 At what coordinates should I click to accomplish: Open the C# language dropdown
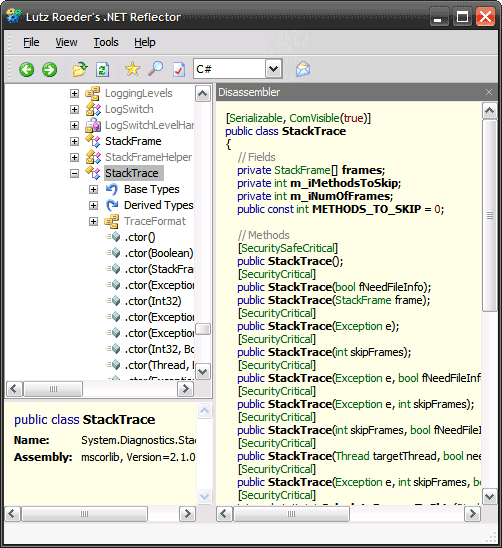point(273,69)
